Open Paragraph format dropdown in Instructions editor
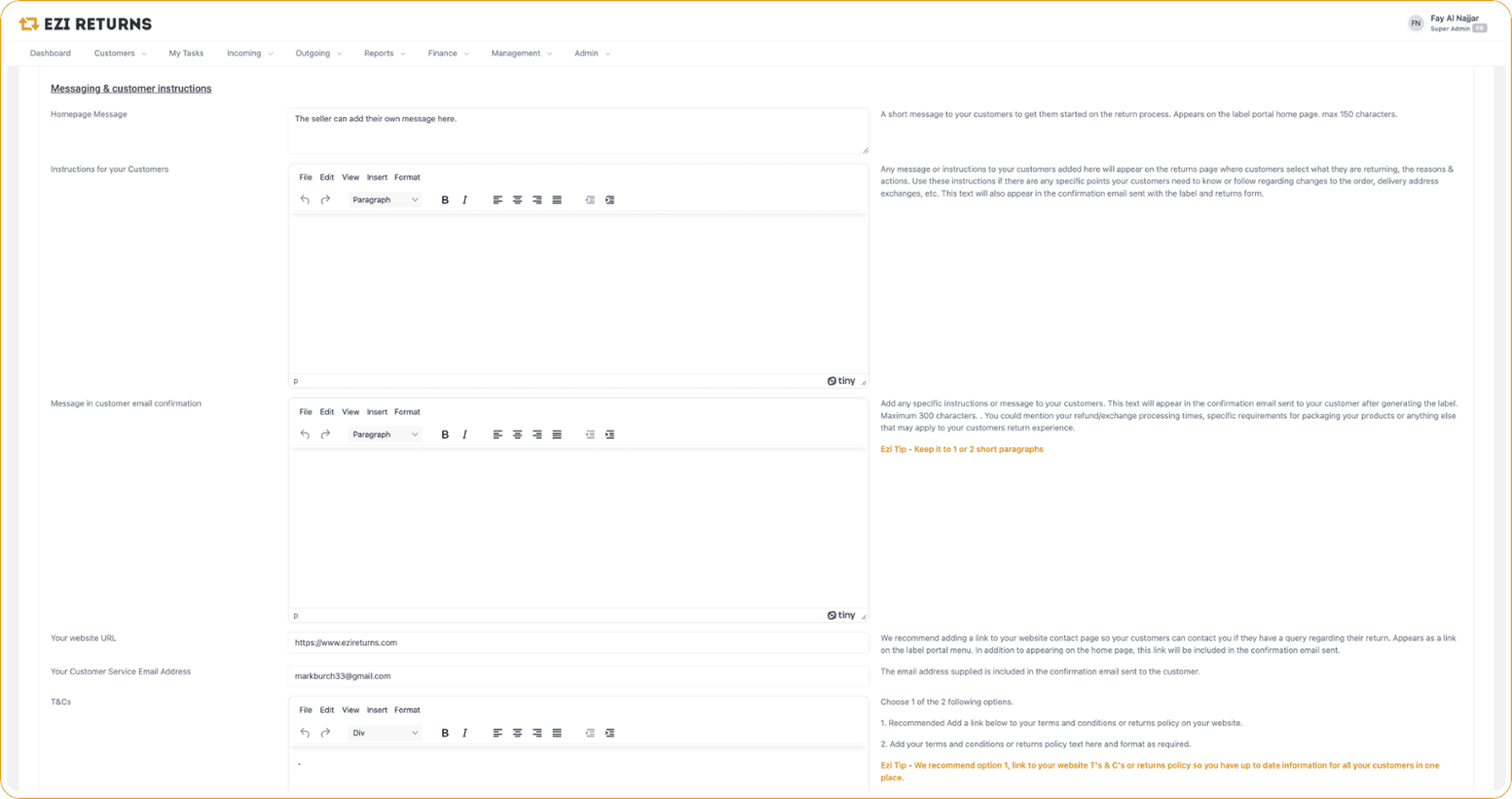The image size is (1512, 799). coord(385,200)
